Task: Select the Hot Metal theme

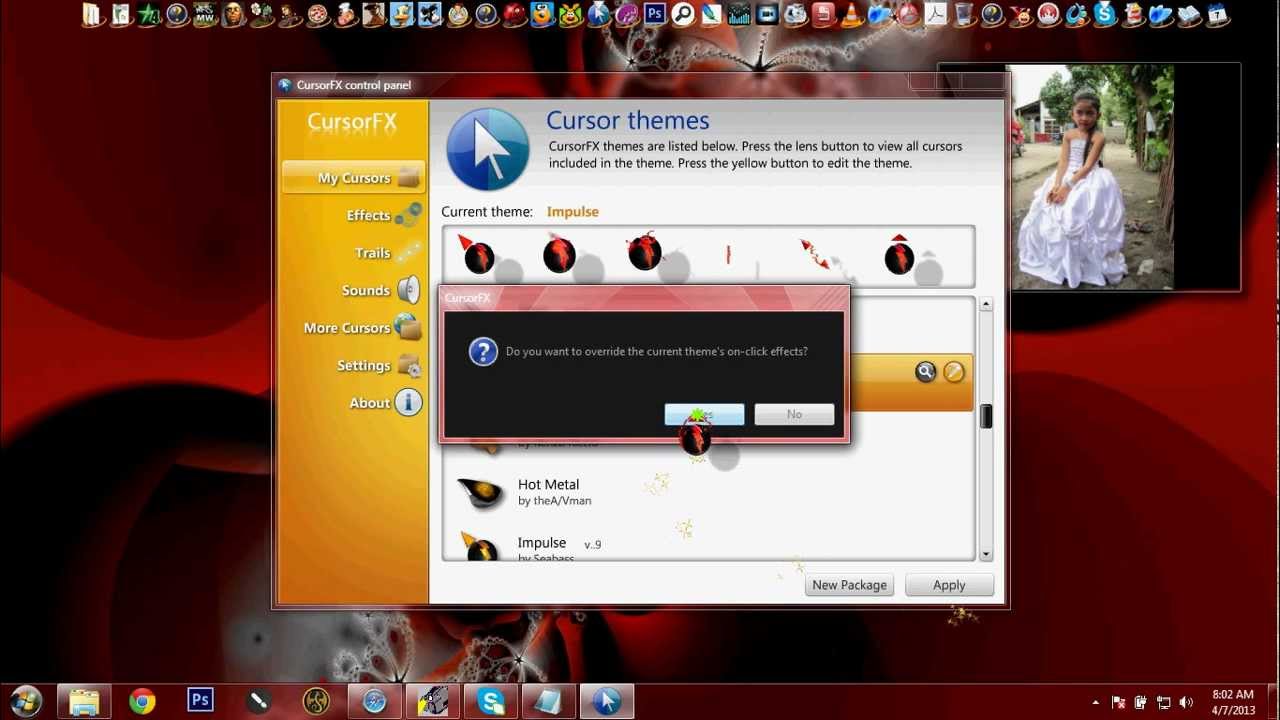Action: tap(708, 492)
